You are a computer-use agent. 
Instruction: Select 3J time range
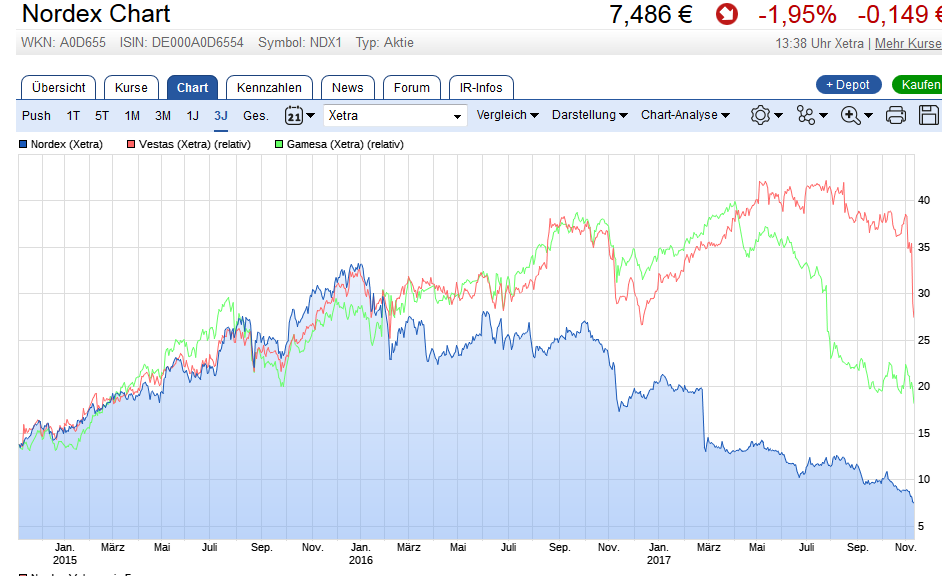220,115
